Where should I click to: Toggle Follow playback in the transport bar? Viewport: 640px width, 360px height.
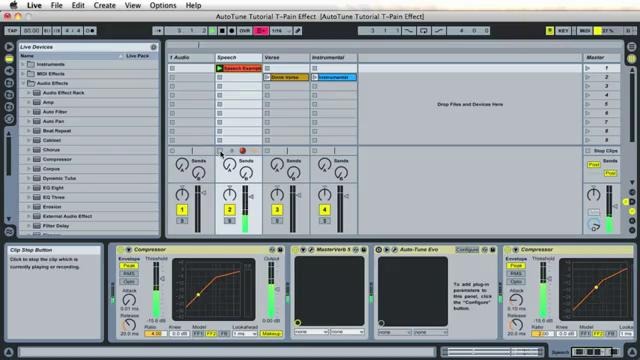pyautogui.click(x=158, y=31)
